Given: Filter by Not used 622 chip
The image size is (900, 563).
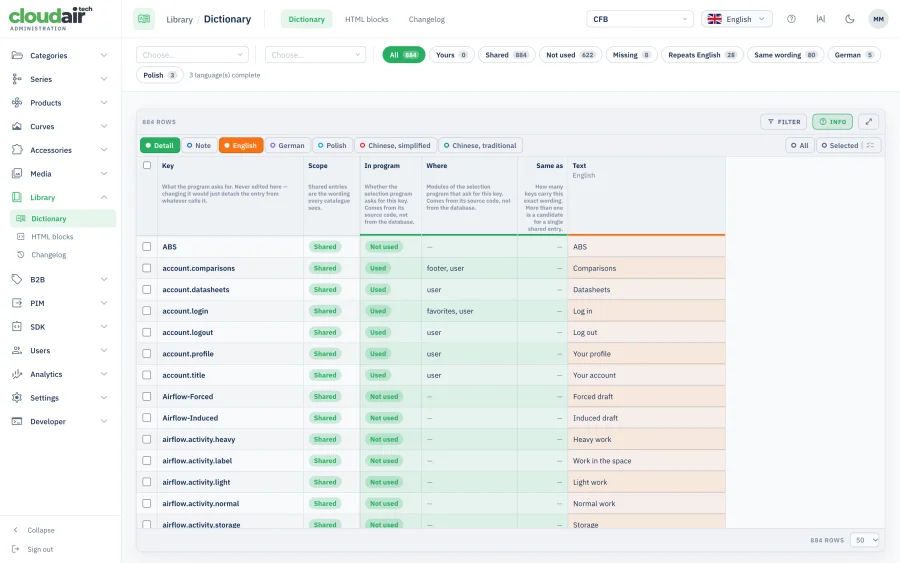Looking at the screenshot, I should click(570, 55).
